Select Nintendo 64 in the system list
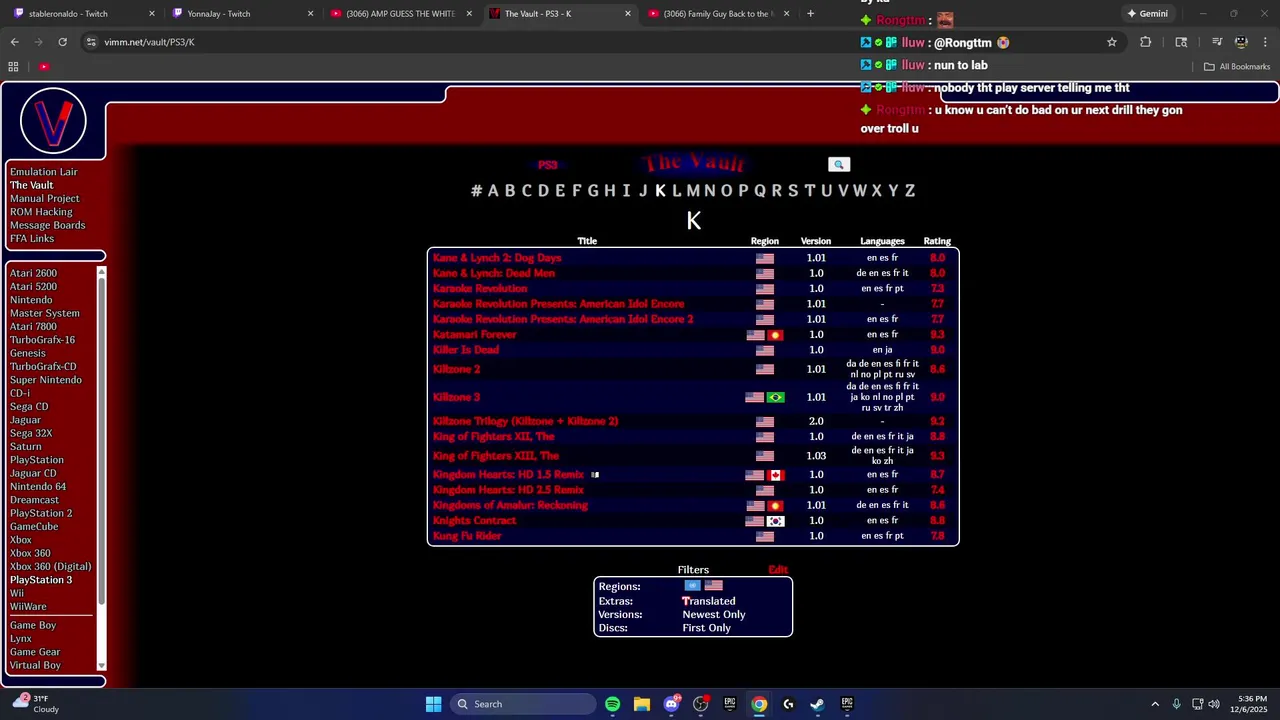 point(38,487)
